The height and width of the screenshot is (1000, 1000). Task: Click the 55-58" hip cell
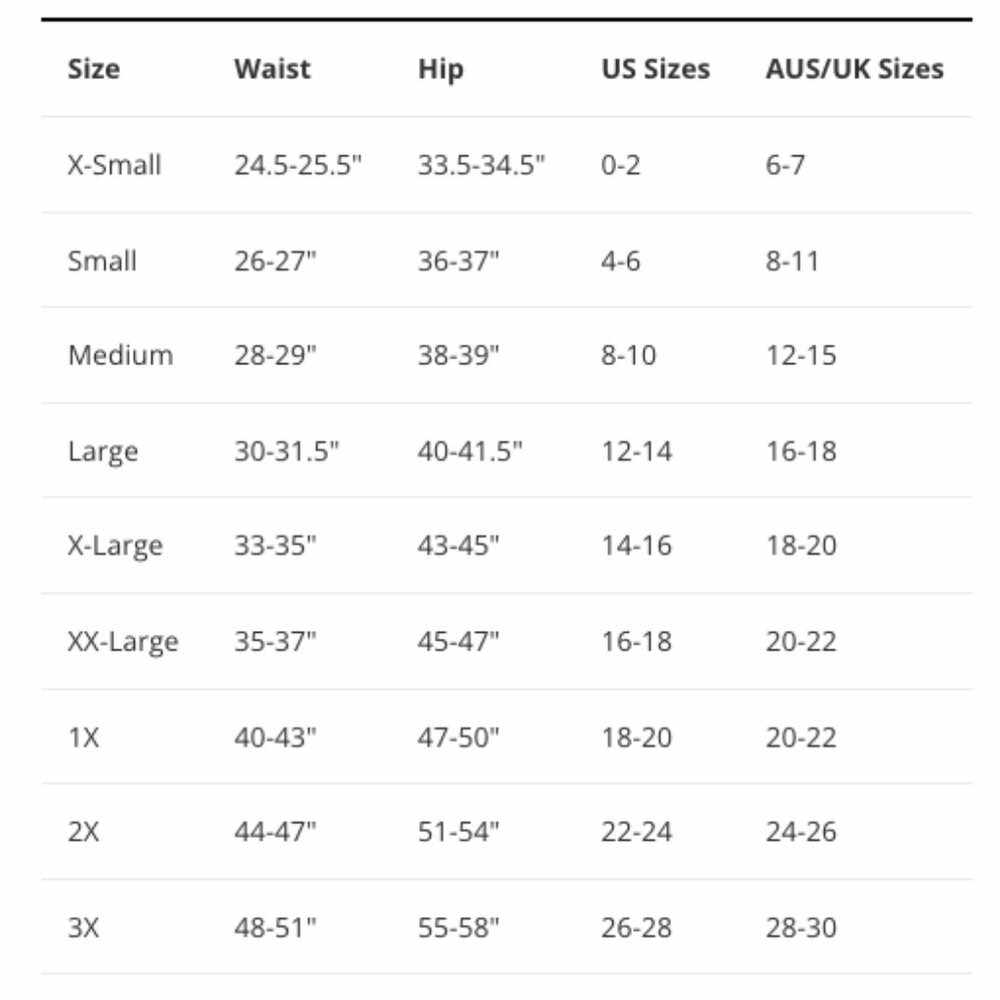(x=458, y=928)
